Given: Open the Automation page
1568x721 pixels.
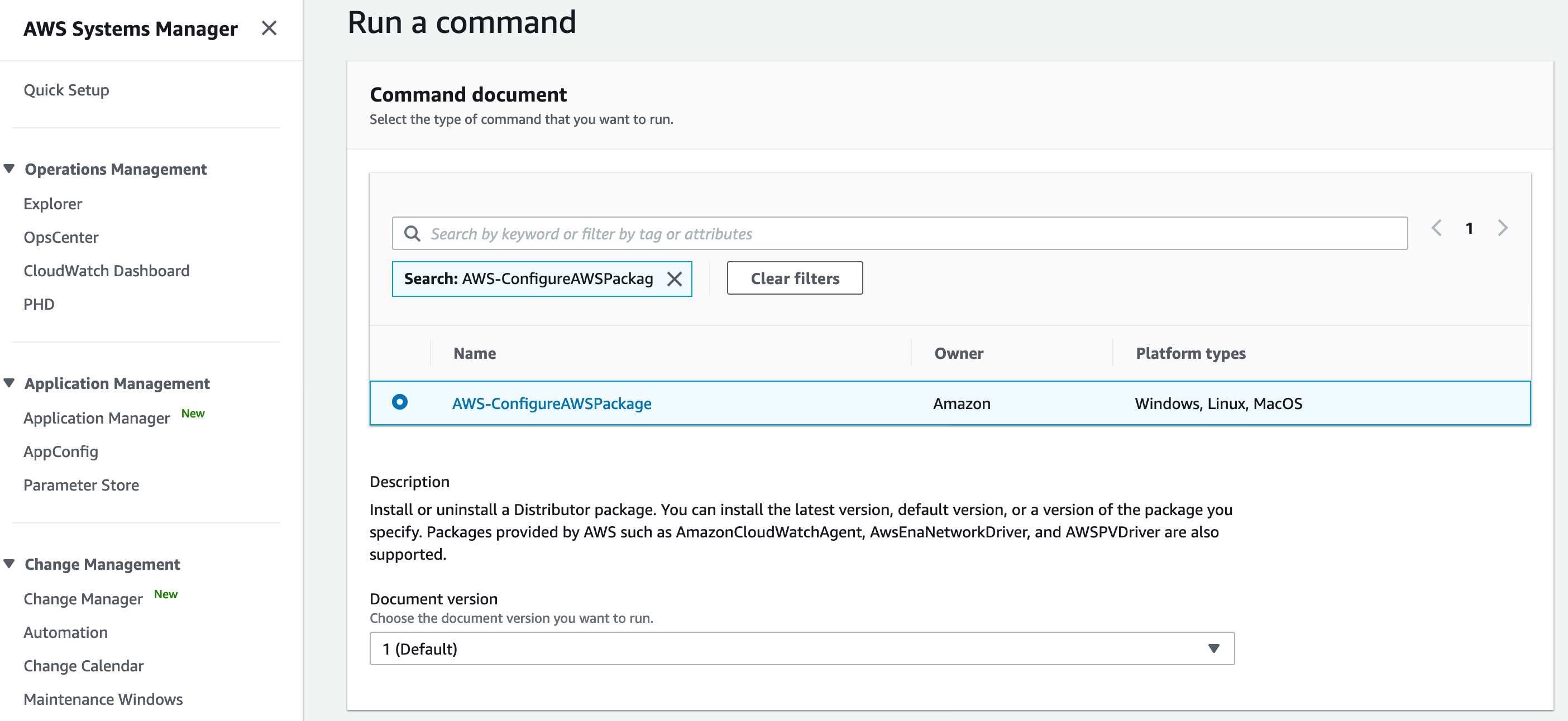Looking at the screenshot, I should click(66, 632).
